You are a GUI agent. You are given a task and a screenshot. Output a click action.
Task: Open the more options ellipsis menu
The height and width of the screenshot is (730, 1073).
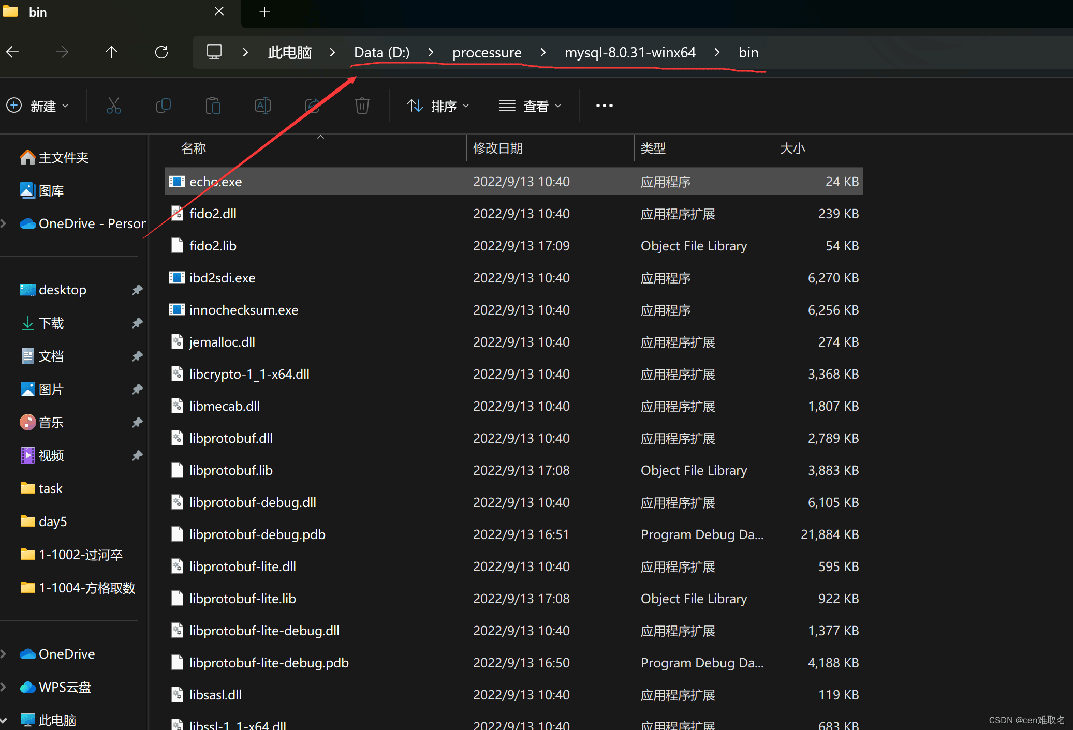coord(604,105)
